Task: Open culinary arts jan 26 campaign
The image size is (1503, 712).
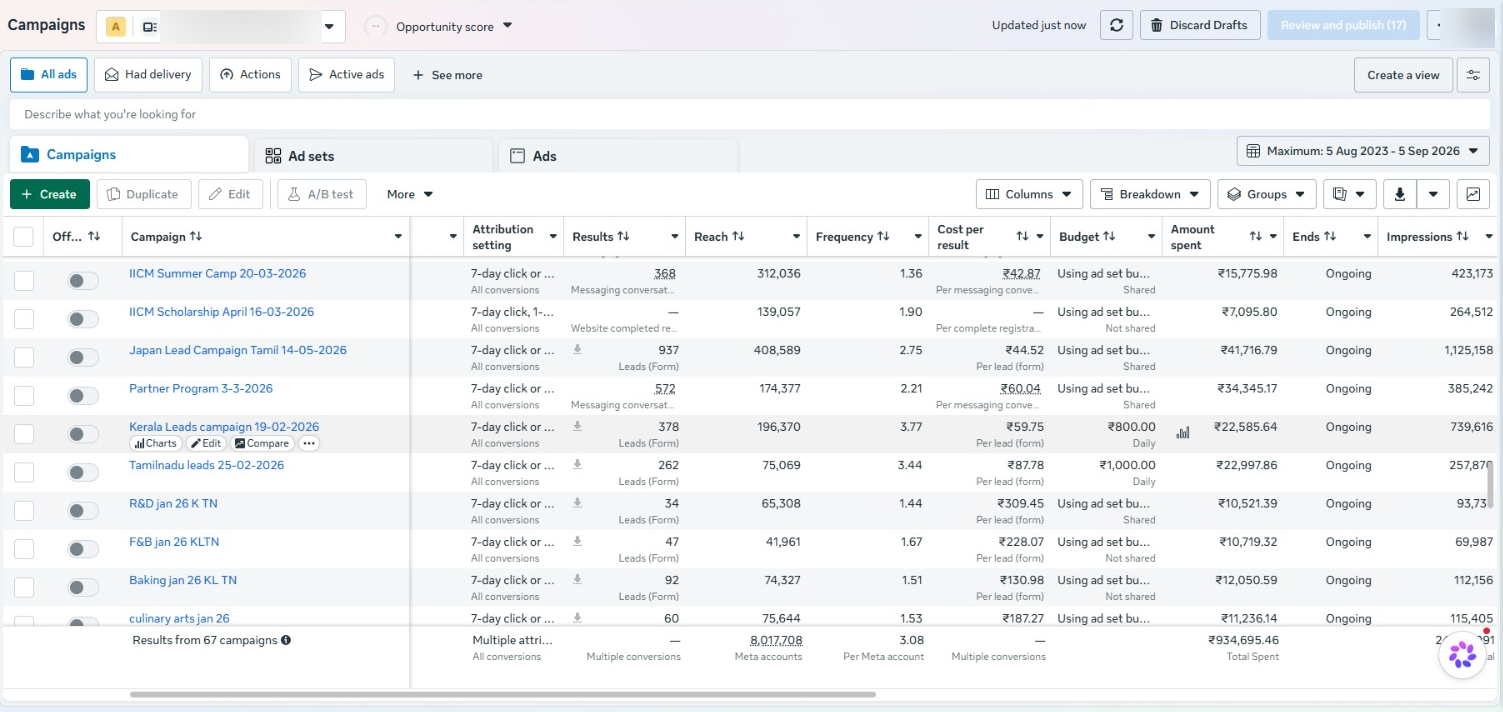Action: 179,618
